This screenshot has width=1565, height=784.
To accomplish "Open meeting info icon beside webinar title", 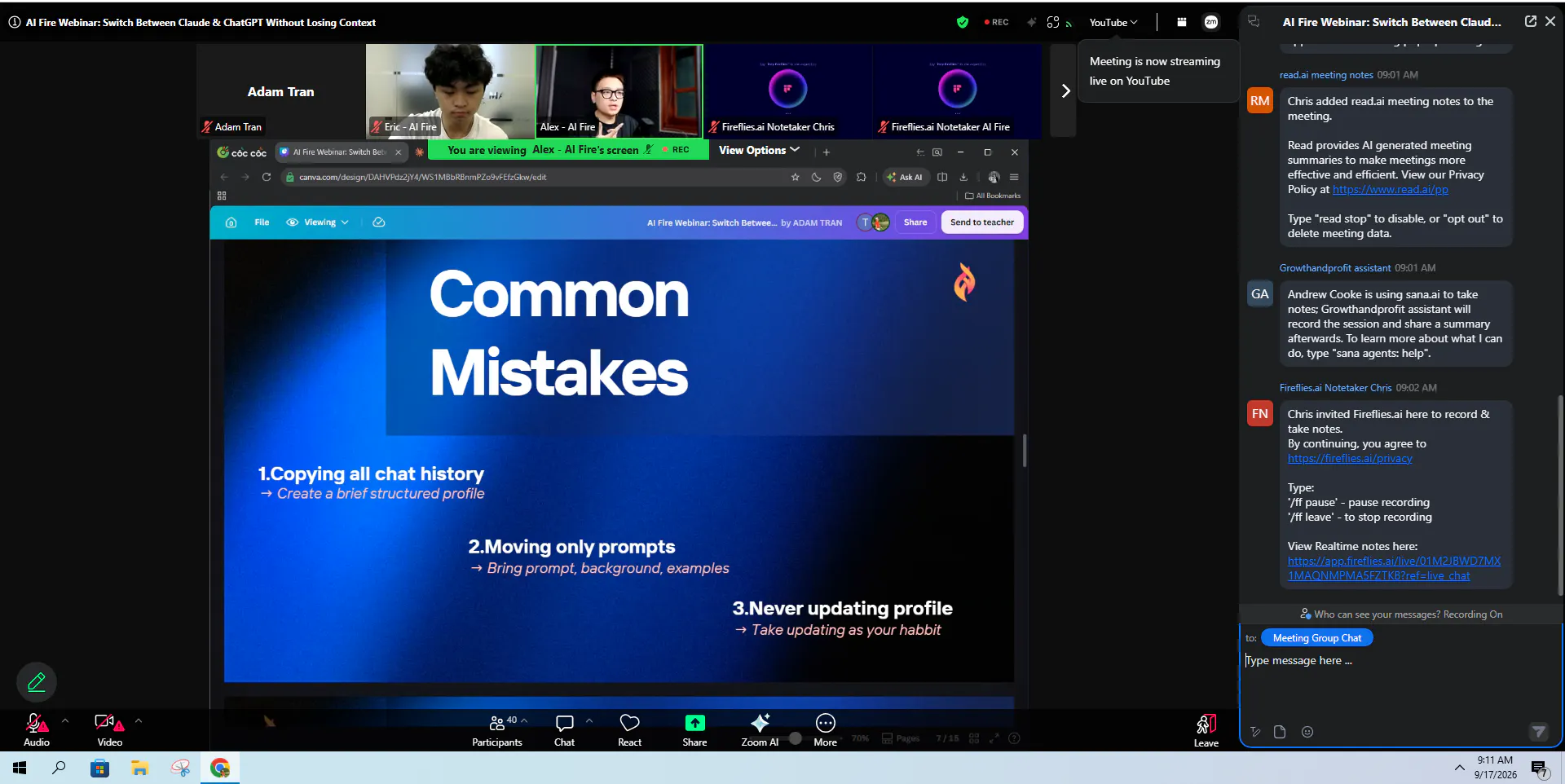I will (x=15, y=23).
